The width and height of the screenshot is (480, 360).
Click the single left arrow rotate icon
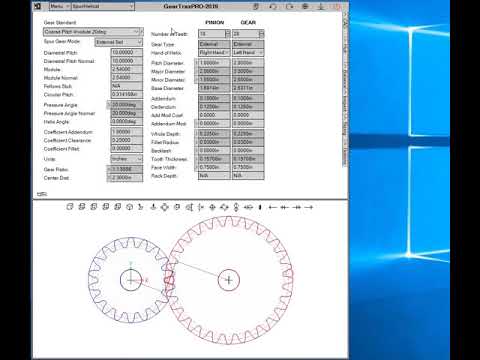(273, 207)
